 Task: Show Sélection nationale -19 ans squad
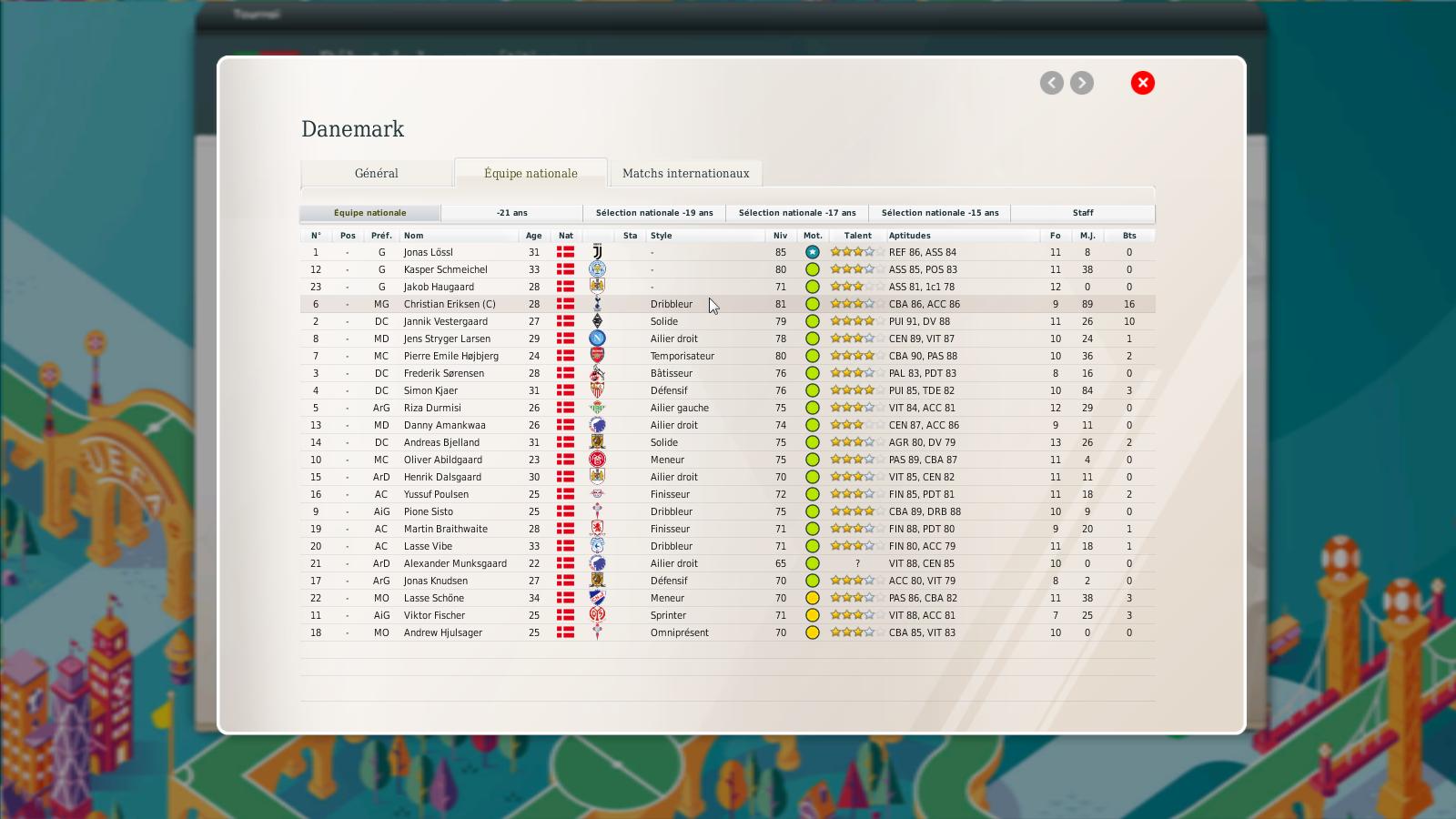(x=655, y=213)
